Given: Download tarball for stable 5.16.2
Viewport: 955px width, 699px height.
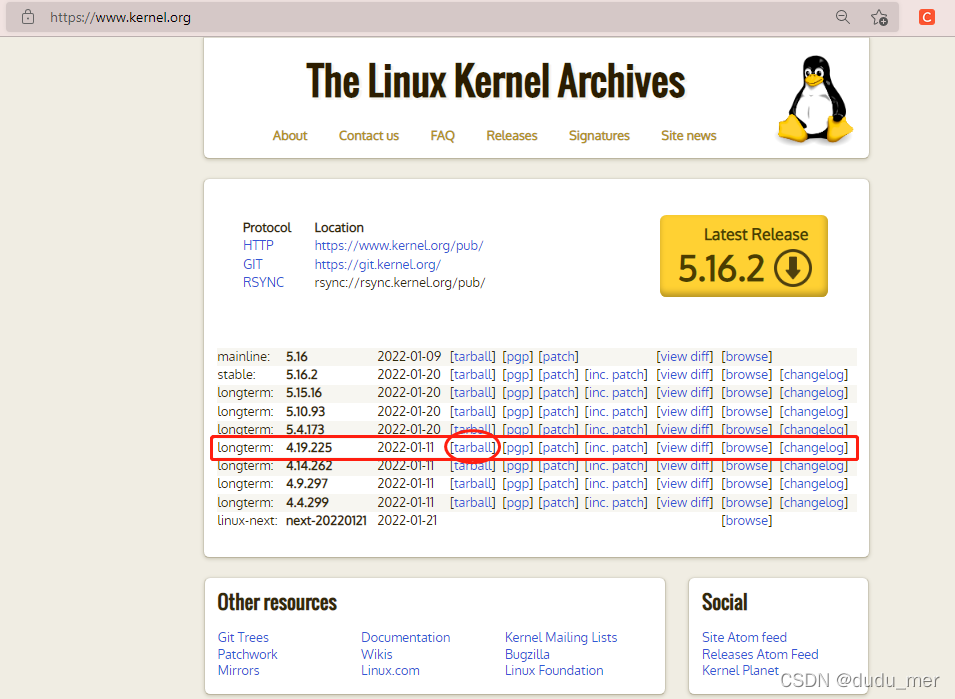Looking at the screenshot, I should [473, 374].
